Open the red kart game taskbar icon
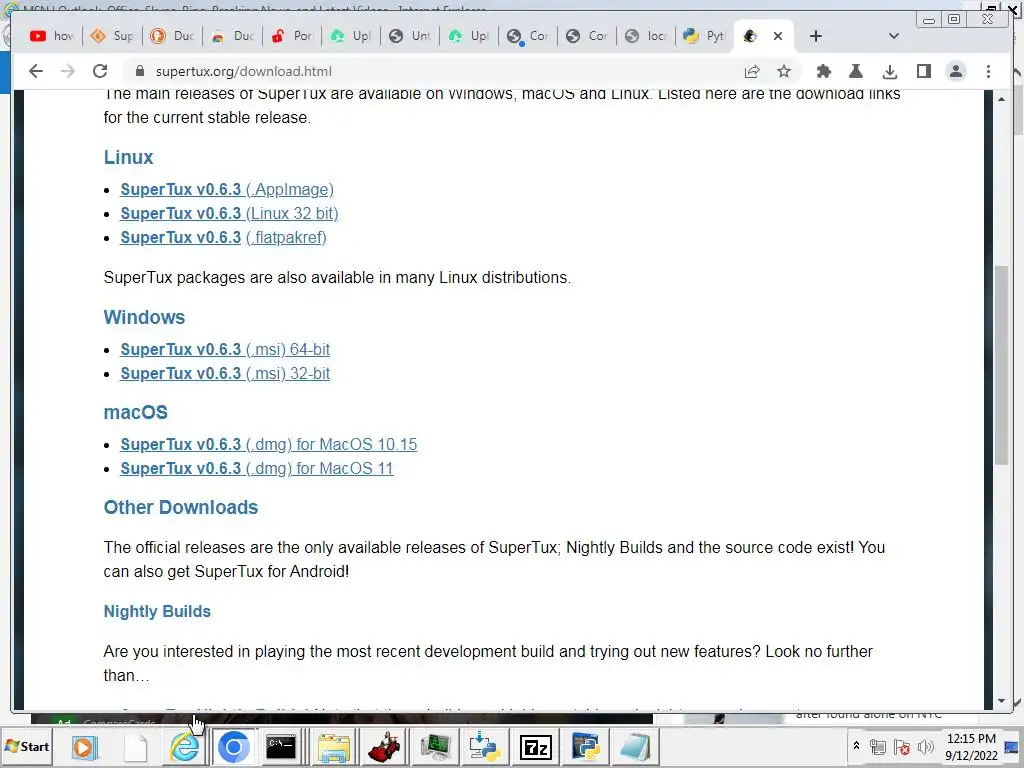 (385, 747)
